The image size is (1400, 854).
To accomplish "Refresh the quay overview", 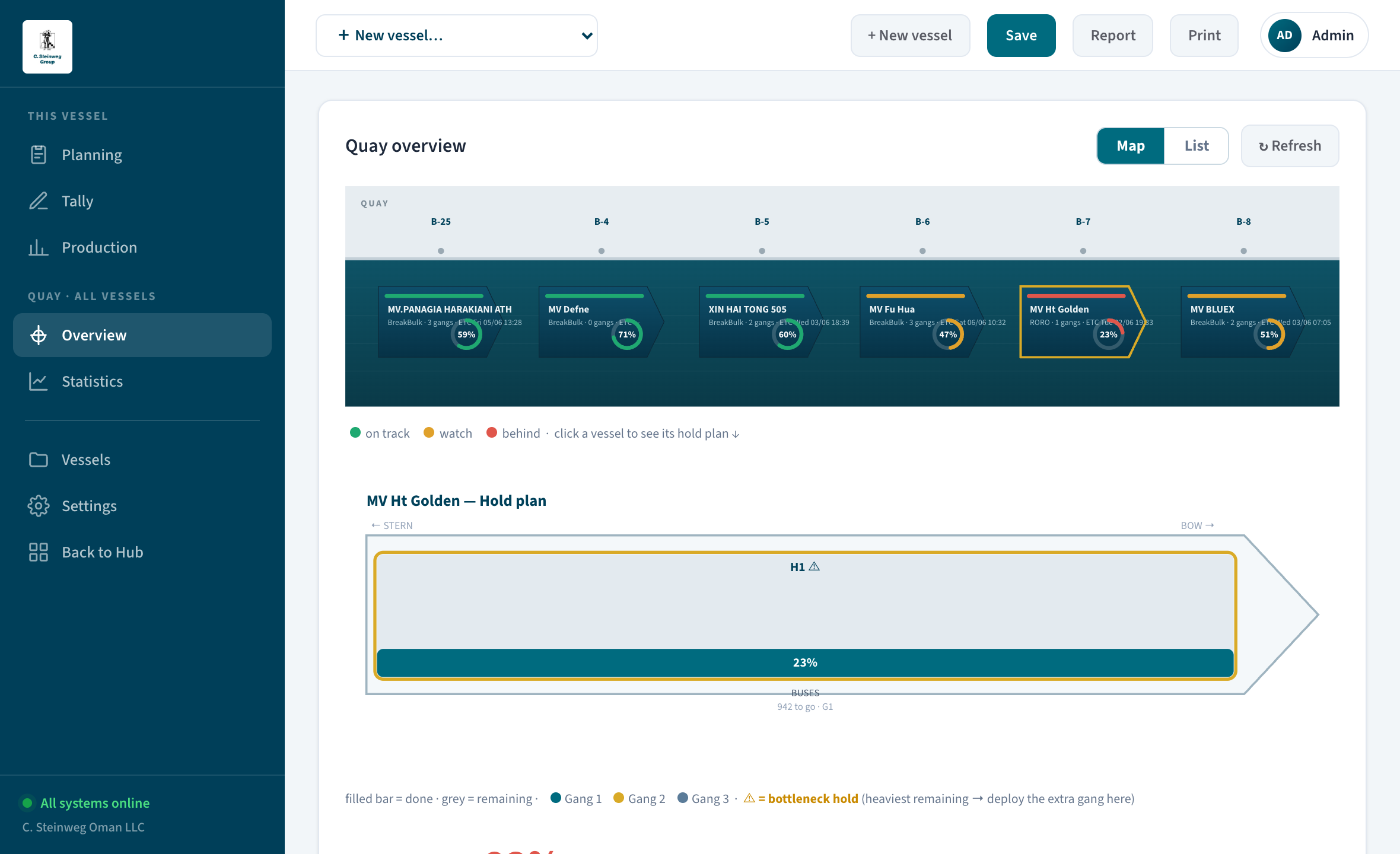I will point(1290,146).
